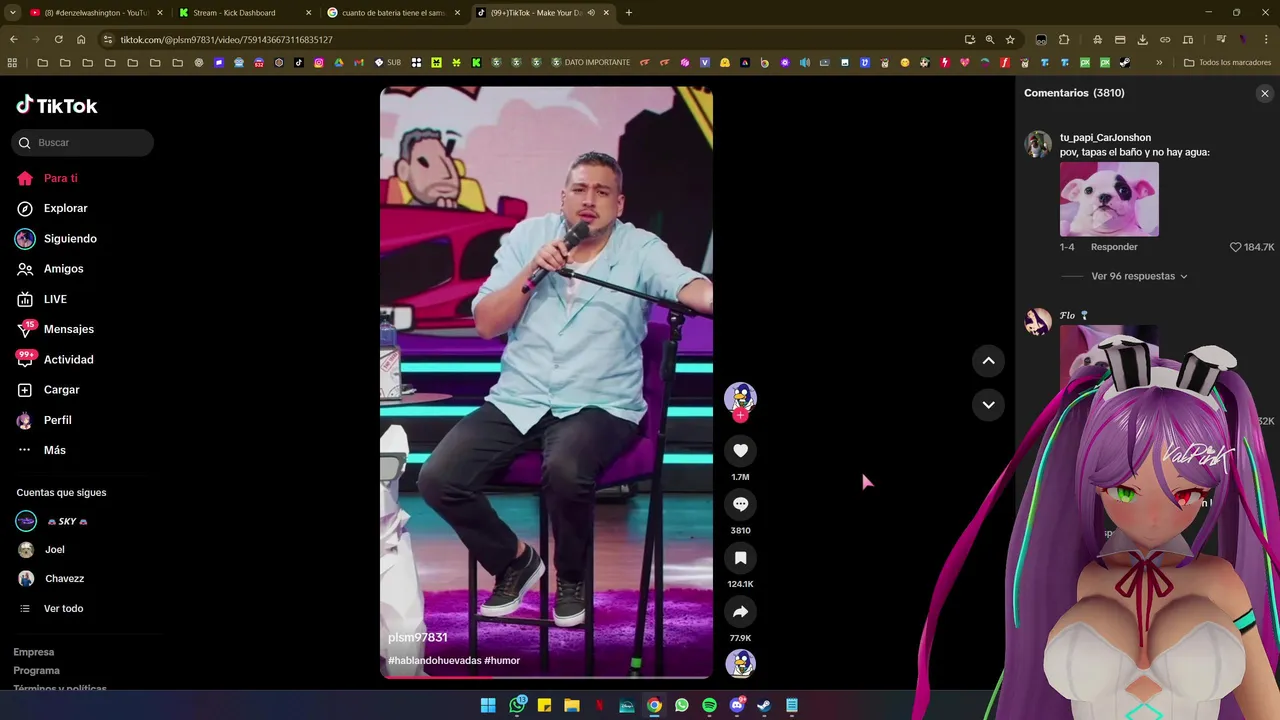
Task: Save the video with the bookmark icon
Action: (x=740, y=558)
